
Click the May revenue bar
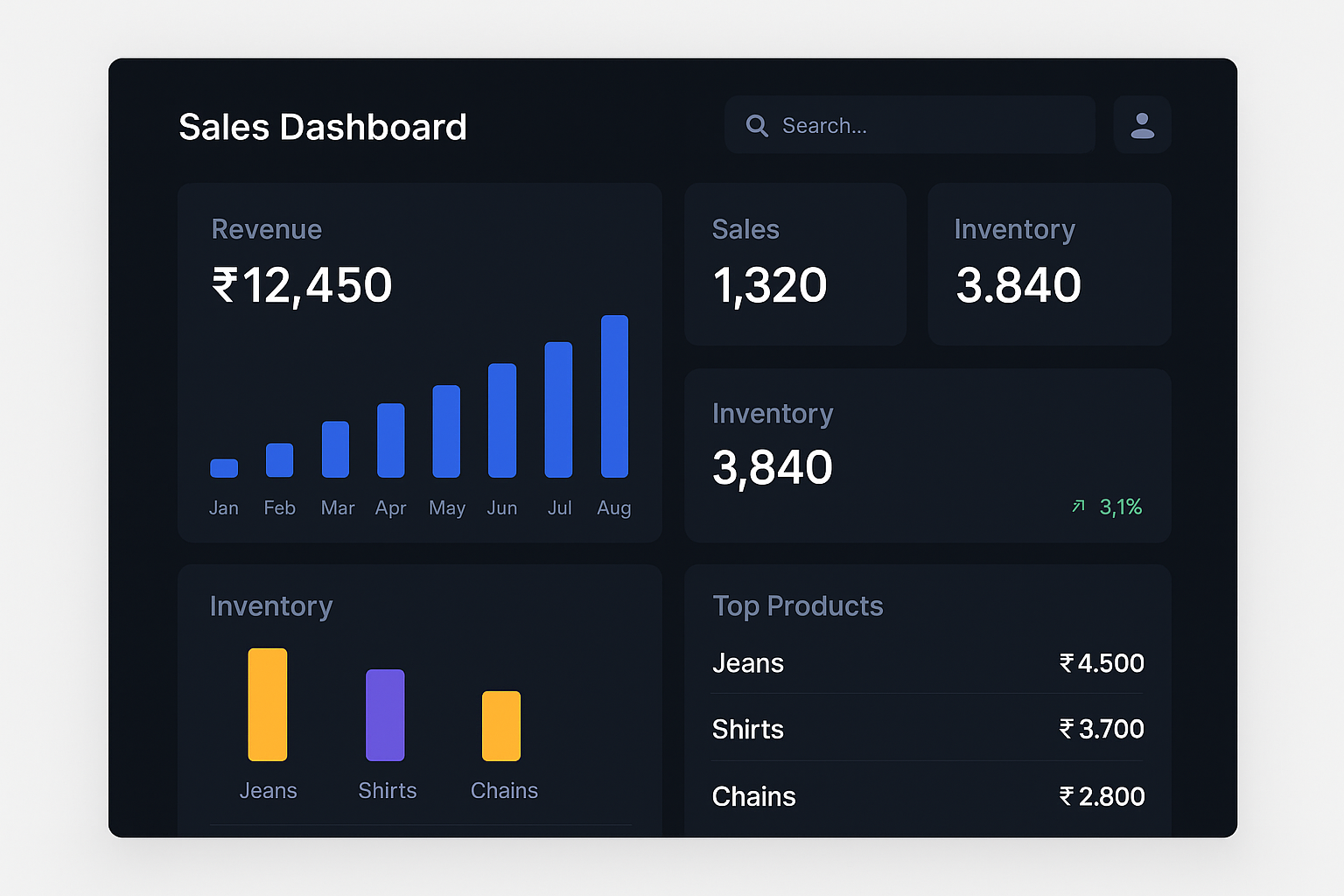pos(446,431)
